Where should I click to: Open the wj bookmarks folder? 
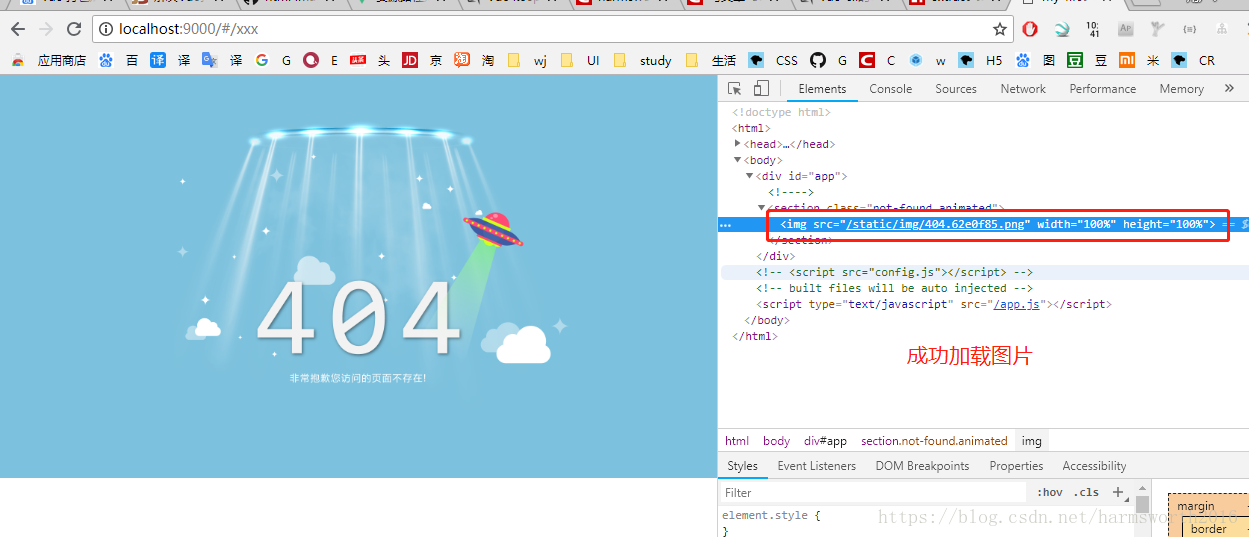coord(528,60)
